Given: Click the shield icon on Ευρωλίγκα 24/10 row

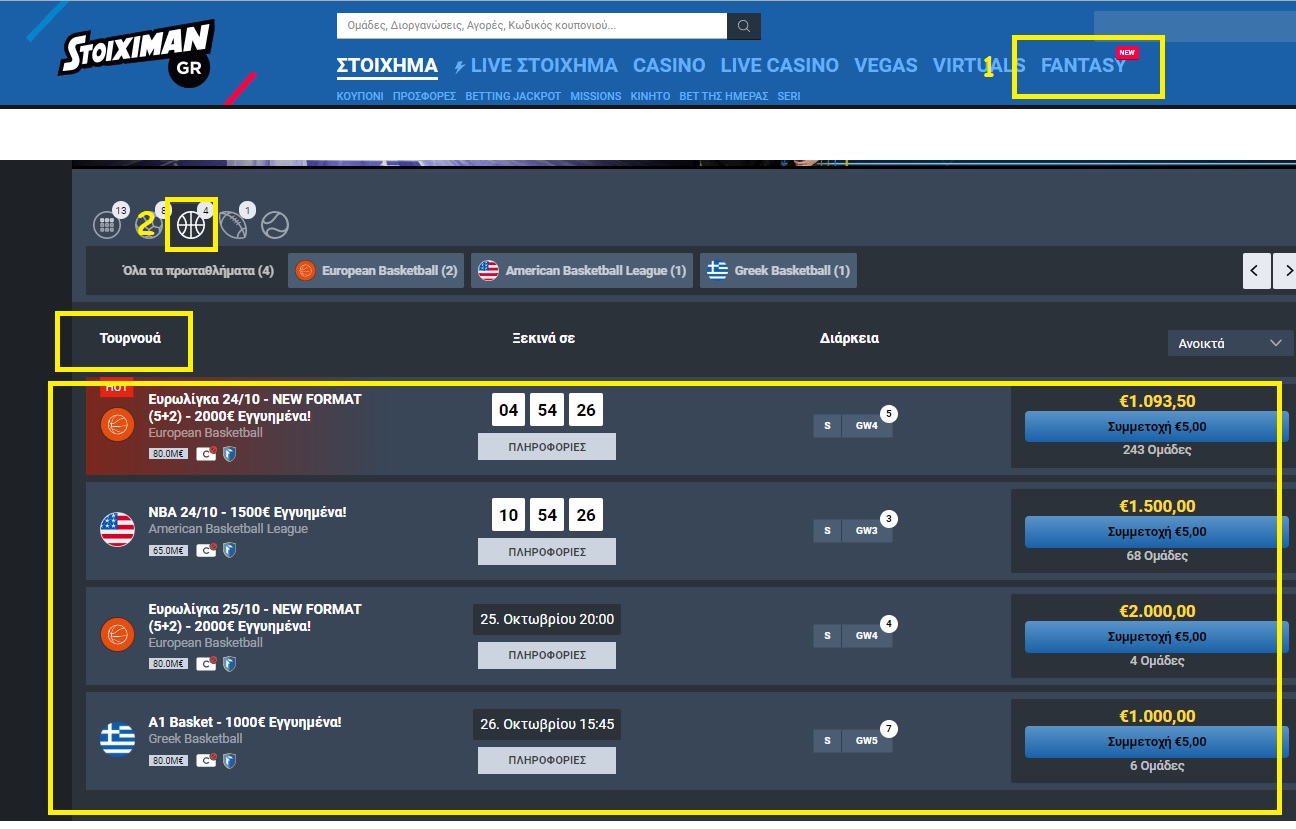Looking at the screenshot, I should point(229,454).
